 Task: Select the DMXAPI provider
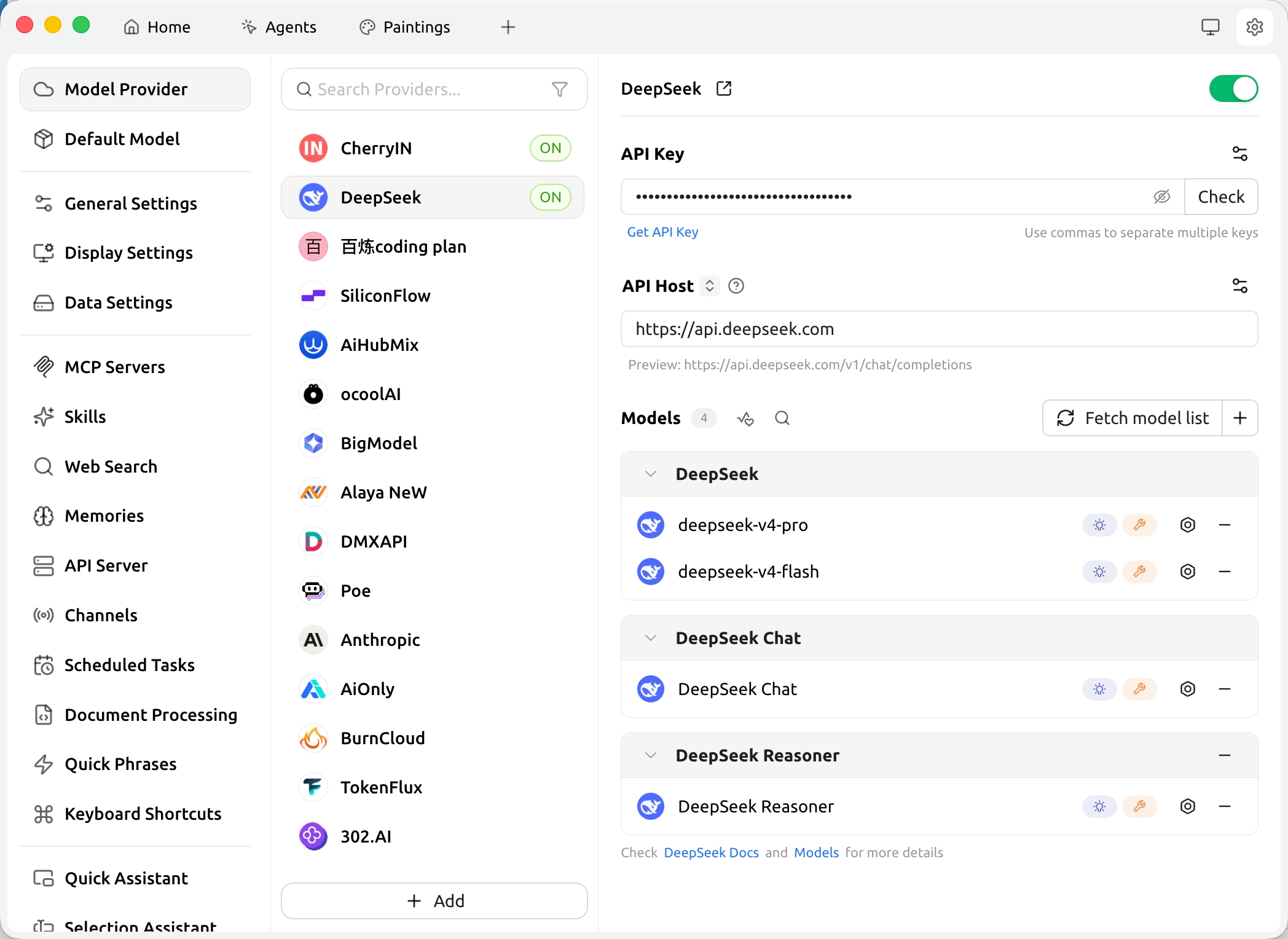(433, 541)
